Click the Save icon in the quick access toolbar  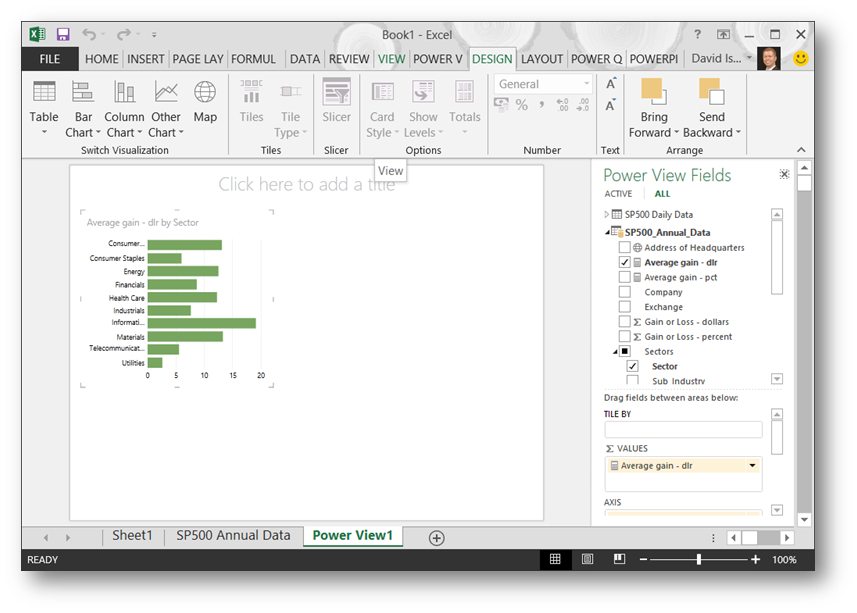[x=63, y=34]
